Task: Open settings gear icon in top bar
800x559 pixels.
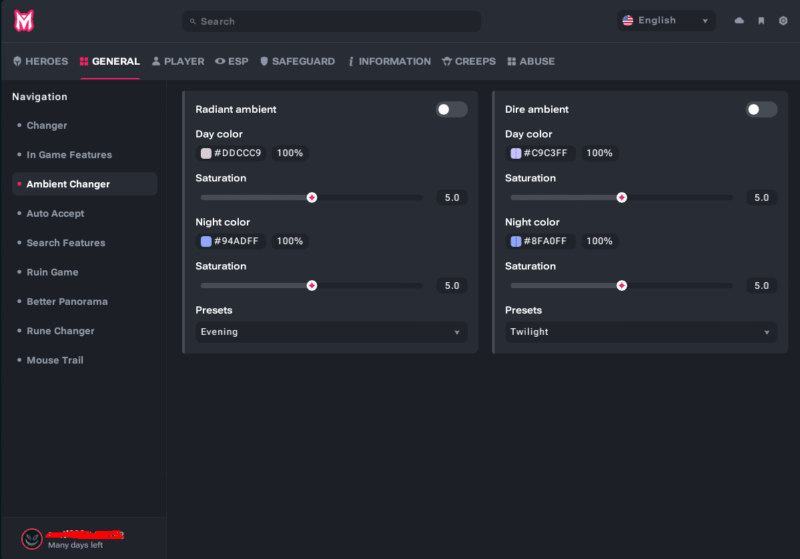Action: pyautogui.click(x=783, y=21)
